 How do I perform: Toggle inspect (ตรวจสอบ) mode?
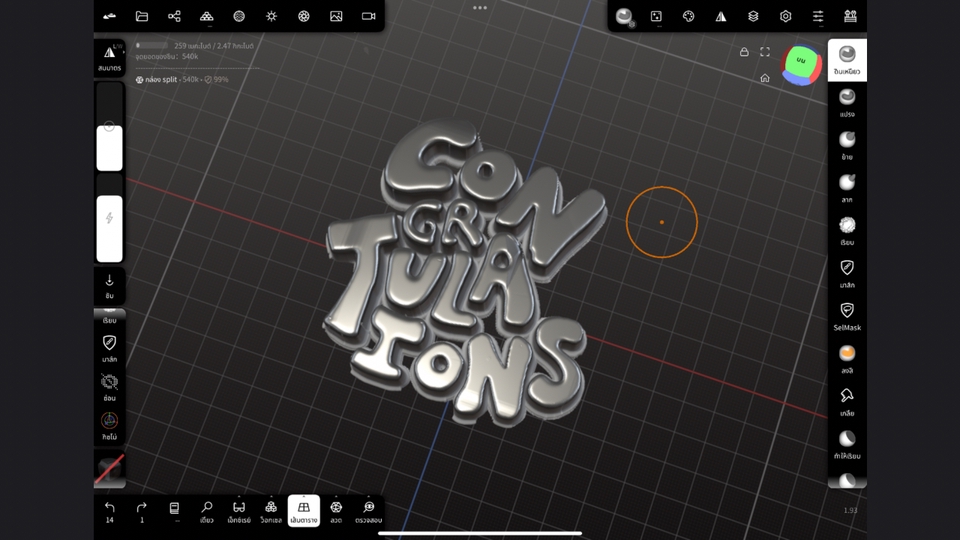click(x=369, y=511)
